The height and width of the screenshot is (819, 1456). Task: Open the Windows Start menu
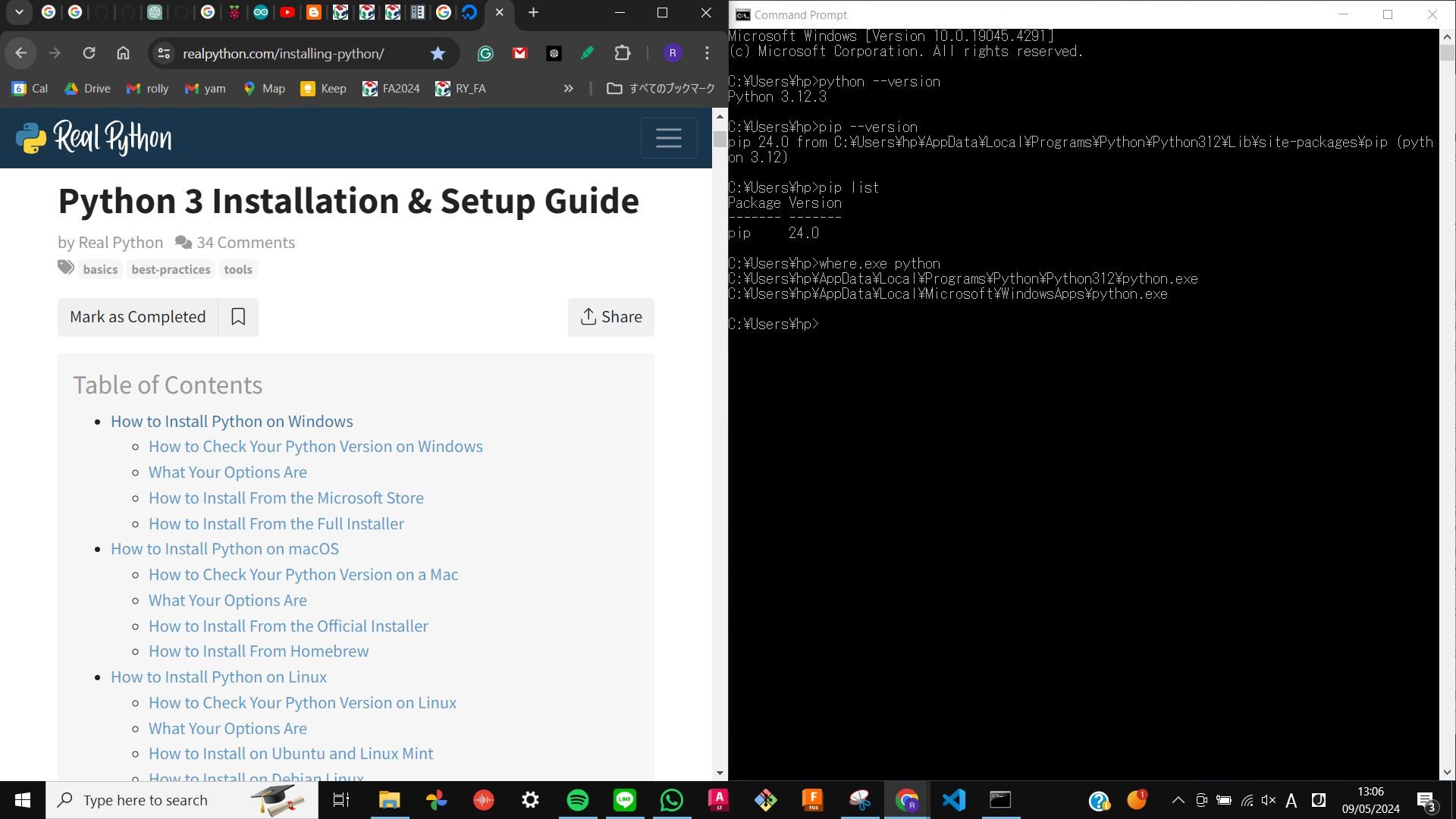pos(23,800)
